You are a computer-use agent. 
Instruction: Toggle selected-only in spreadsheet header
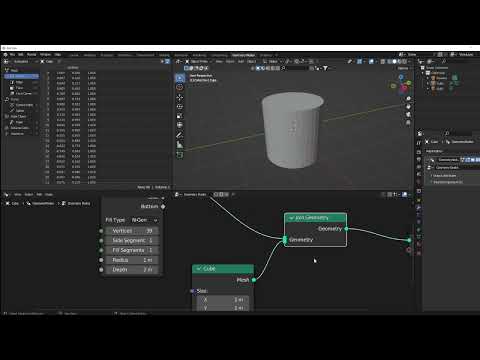(x=162, y=61)
